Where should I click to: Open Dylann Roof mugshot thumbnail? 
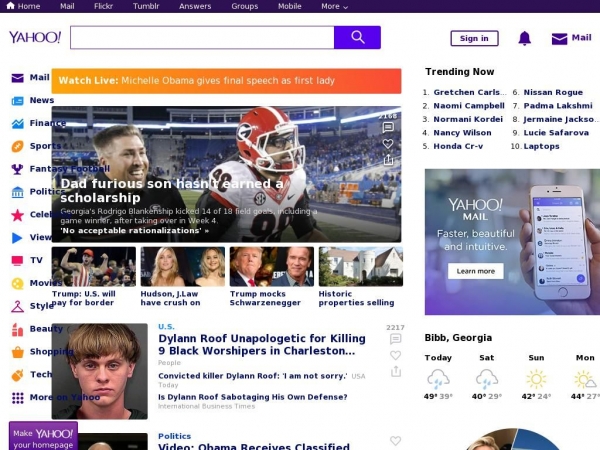pos(99,371)
